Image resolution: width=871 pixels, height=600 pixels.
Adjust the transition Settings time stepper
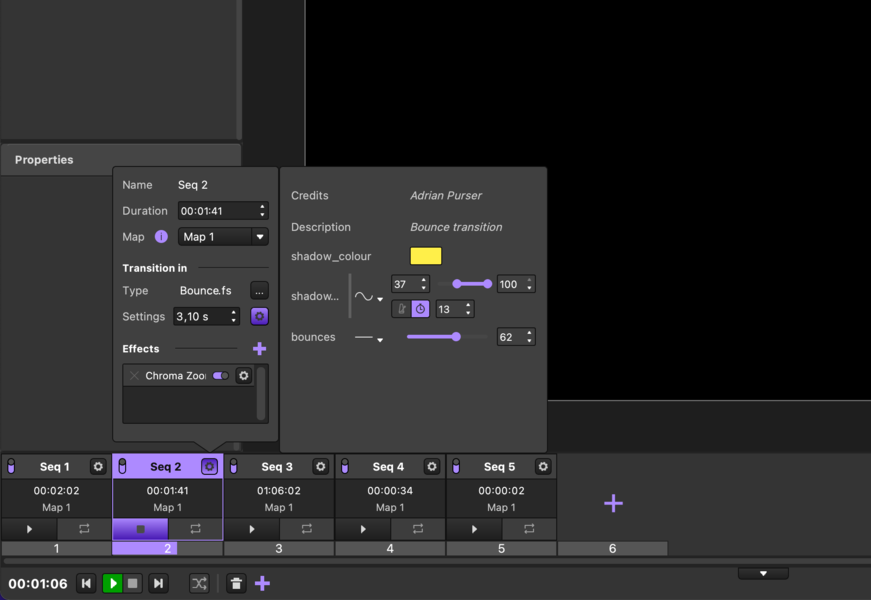pyautogui.click(x=234, y=316)
